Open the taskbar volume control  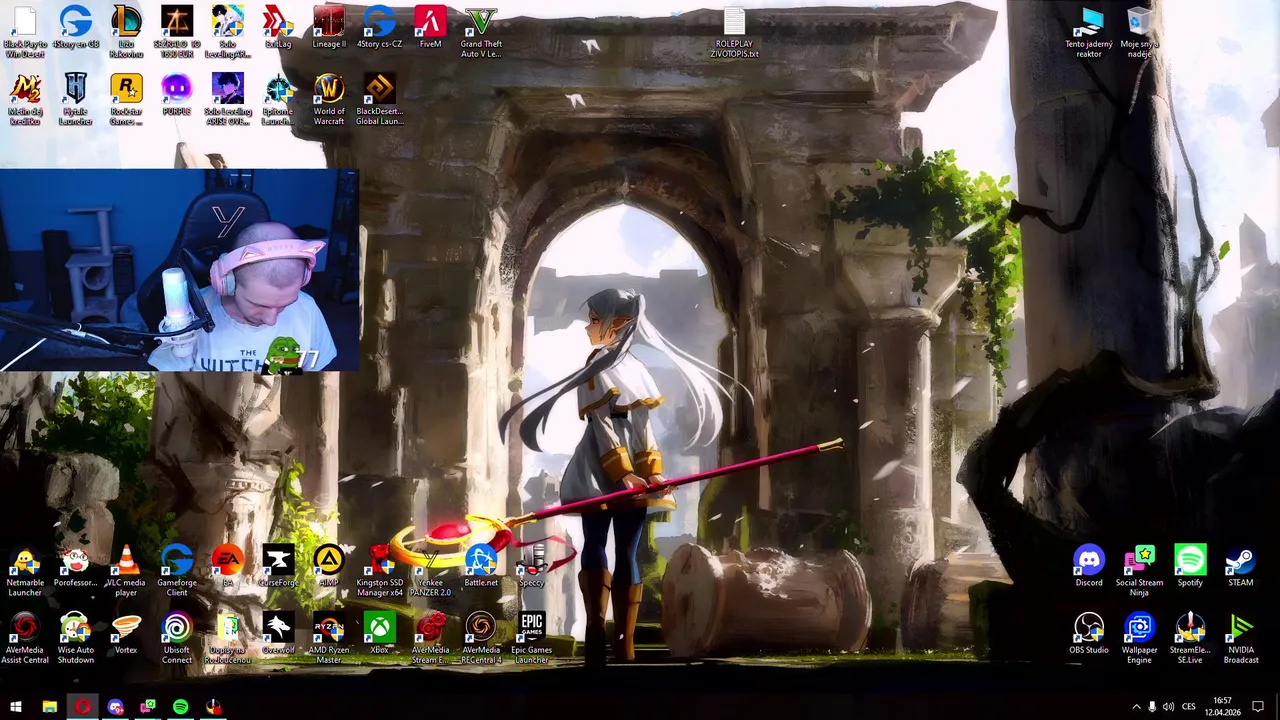click(1168, 707)
